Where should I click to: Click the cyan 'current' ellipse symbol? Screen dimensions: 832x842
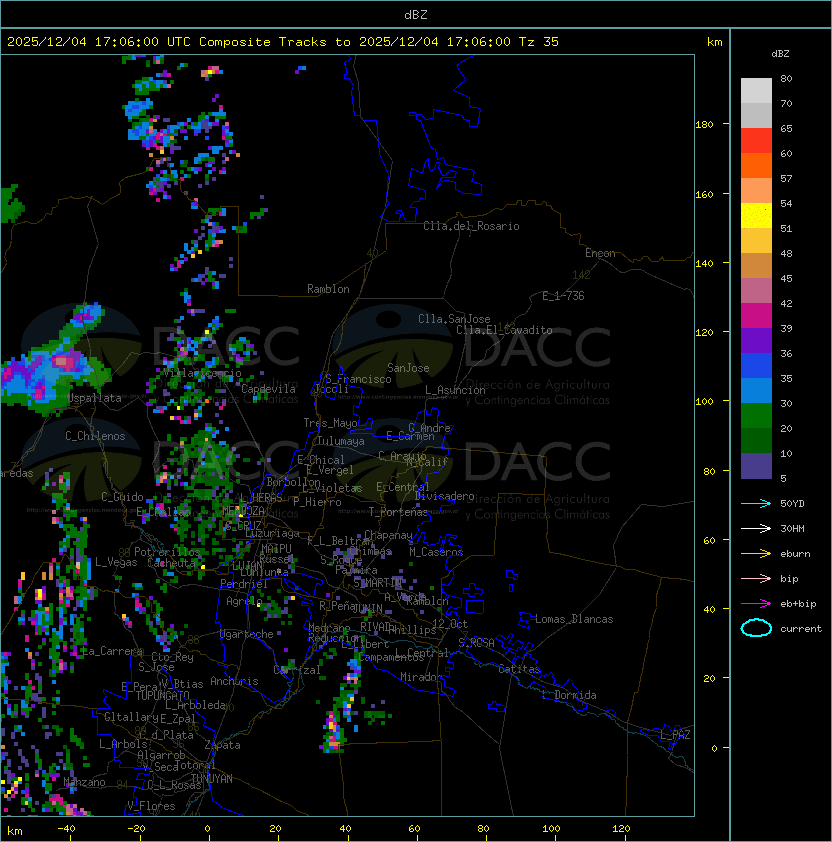756,628
